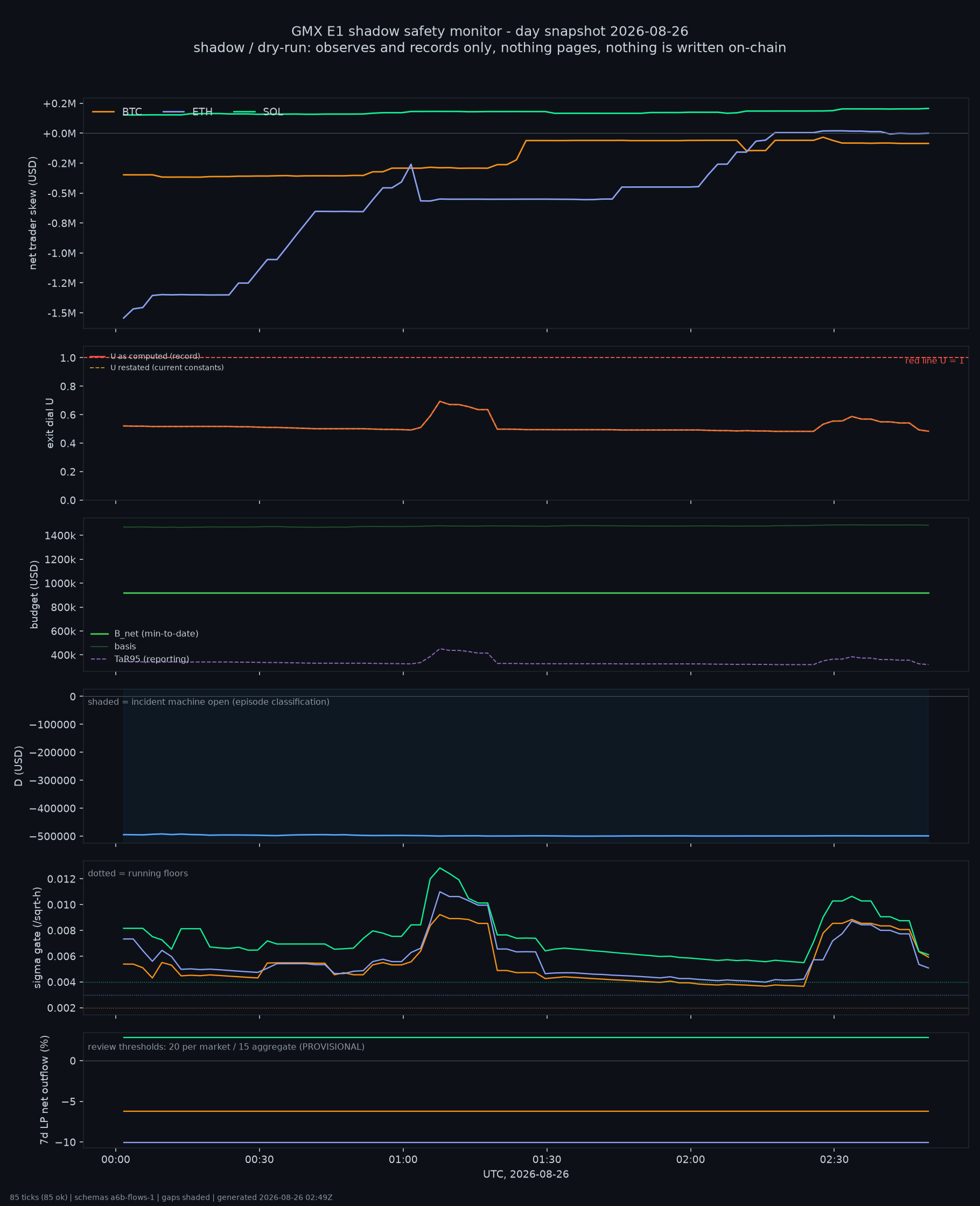Click the footer starting '85 ticks (85 ok)'

click(171, 1197)
